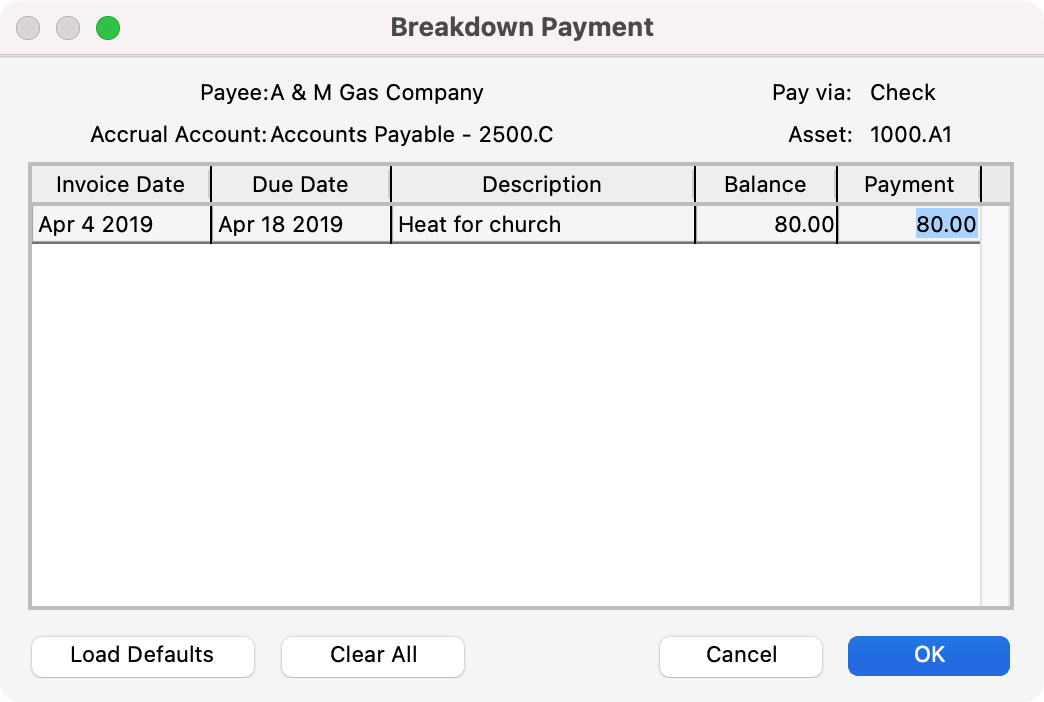
Task: Focus the highlighted 80.00 Payment field
Action: click(x=946, y=225)
